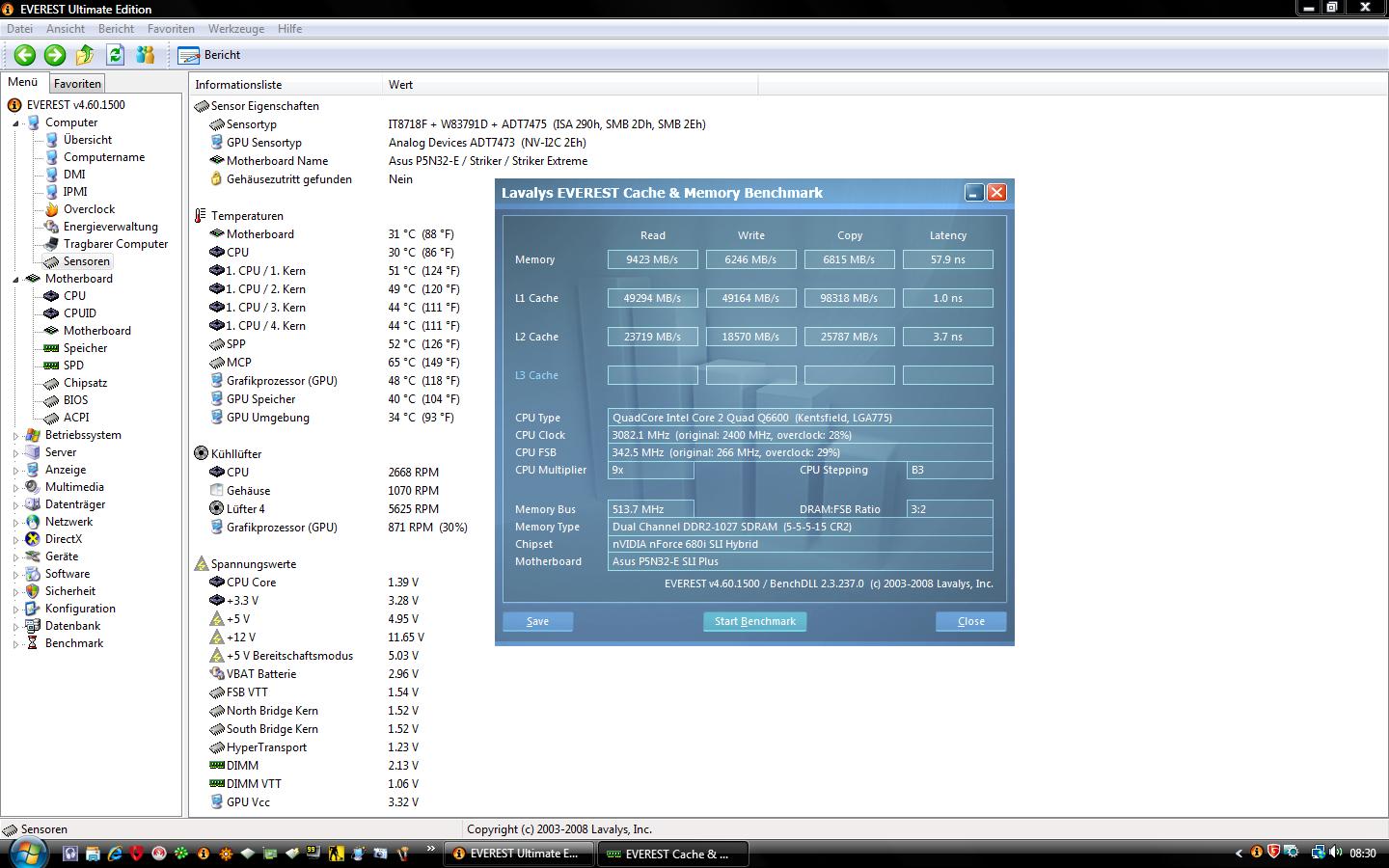The width and height of the screenshot is (1389, 868).
Task: Click the Memory Read 9423 MB/s field
Action: [x=652, y=259]
